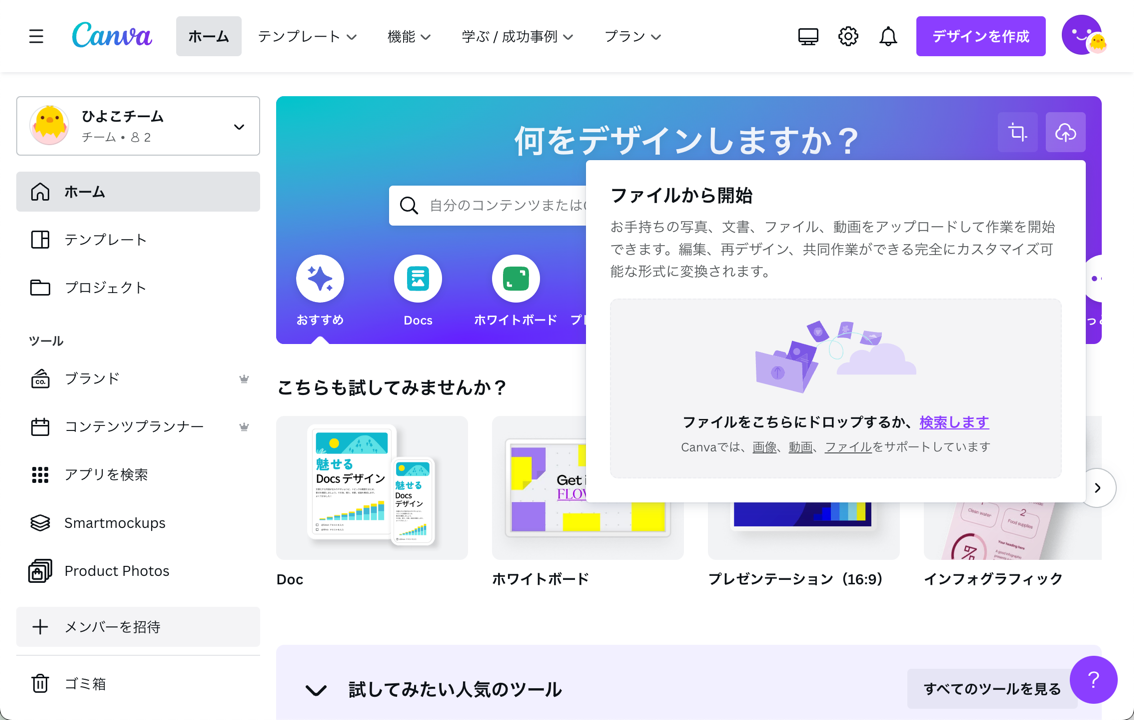Open プロジェクト in the sidebar
The image size is (1134, 720).
(138, 288)
